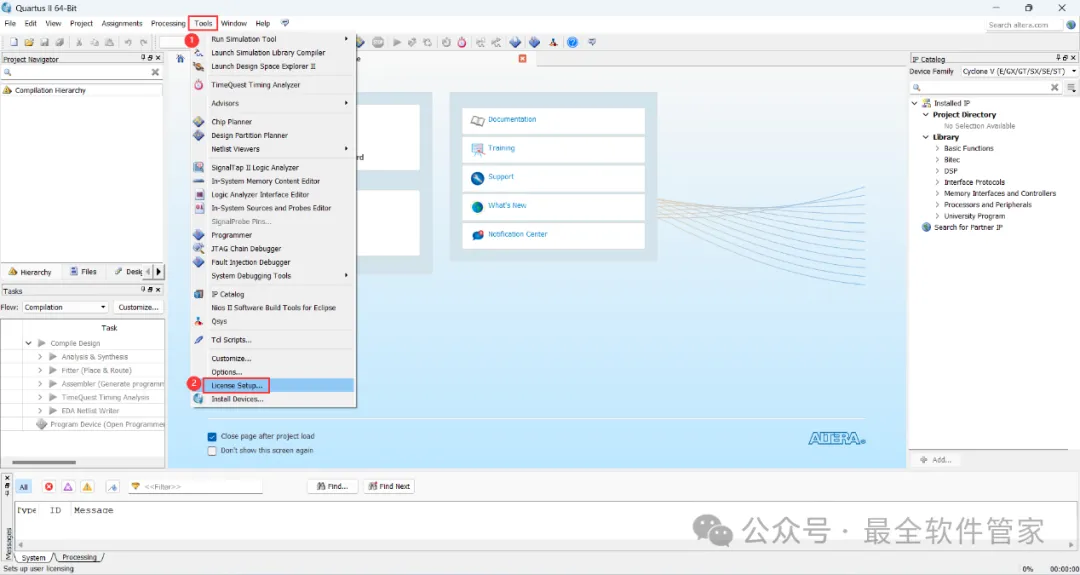Click the Undo arrow toolbar icon
Viewport: 1080px width, 575px height.
click(x=128, y=42)
